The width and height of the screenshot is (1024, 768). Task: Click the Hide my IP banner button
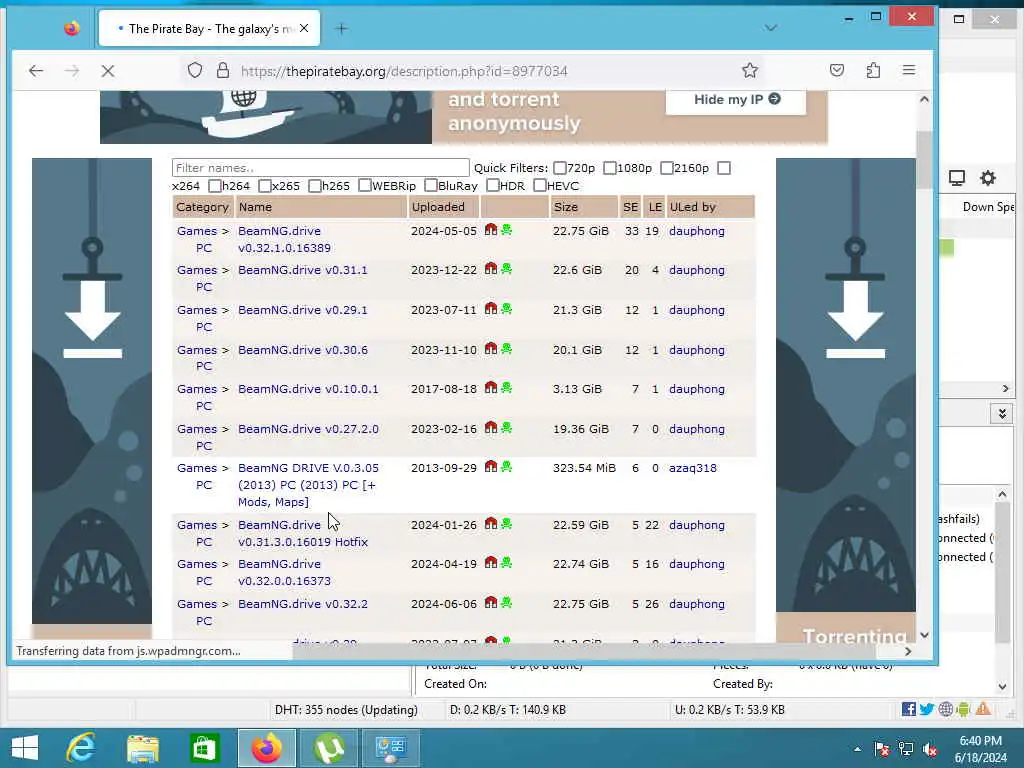pos(736,101)
